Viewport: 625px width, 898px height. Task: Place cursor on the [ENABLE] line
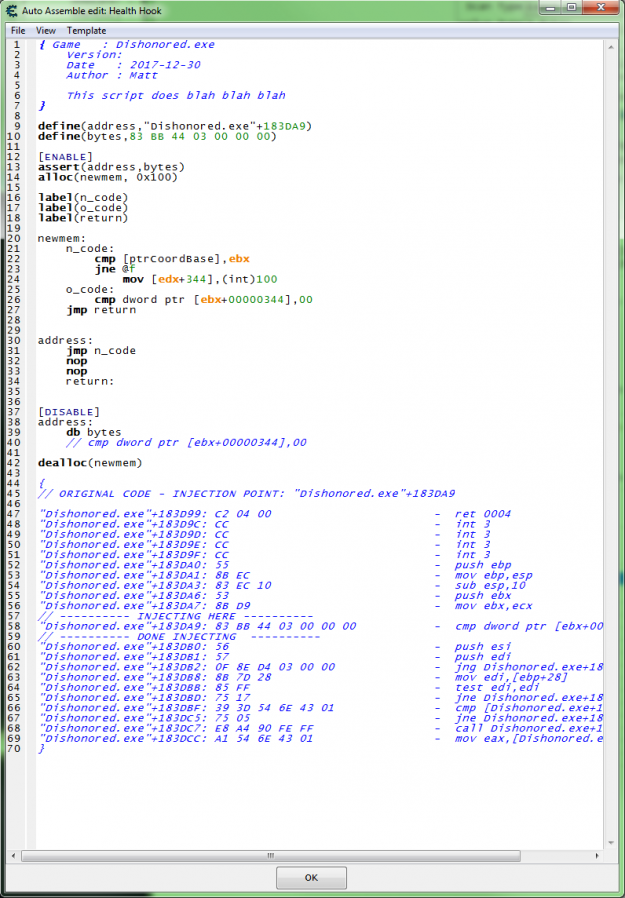pos(65,157)
